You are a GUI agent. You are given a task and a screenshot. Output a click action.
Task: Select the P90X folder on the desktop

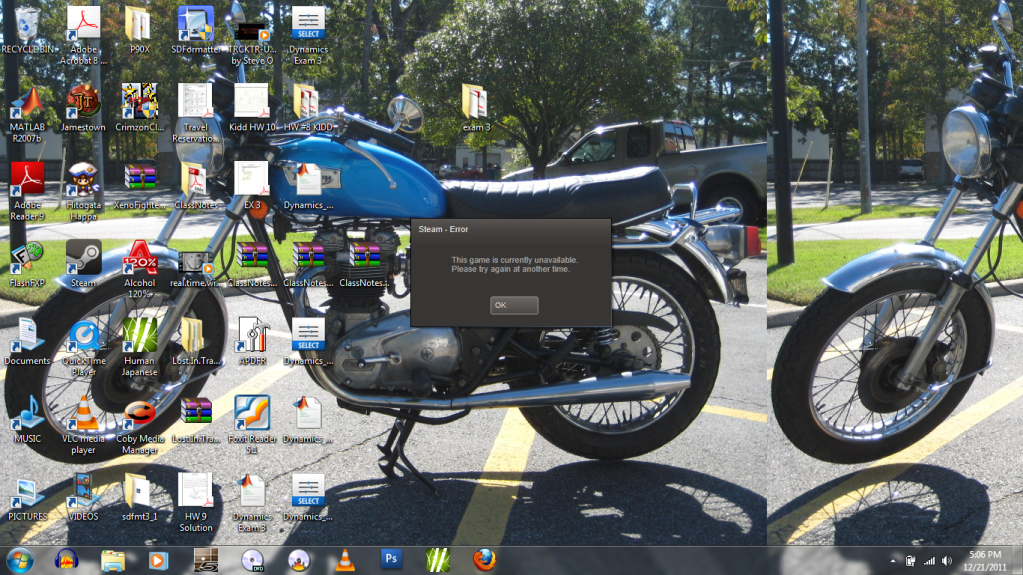139,31
